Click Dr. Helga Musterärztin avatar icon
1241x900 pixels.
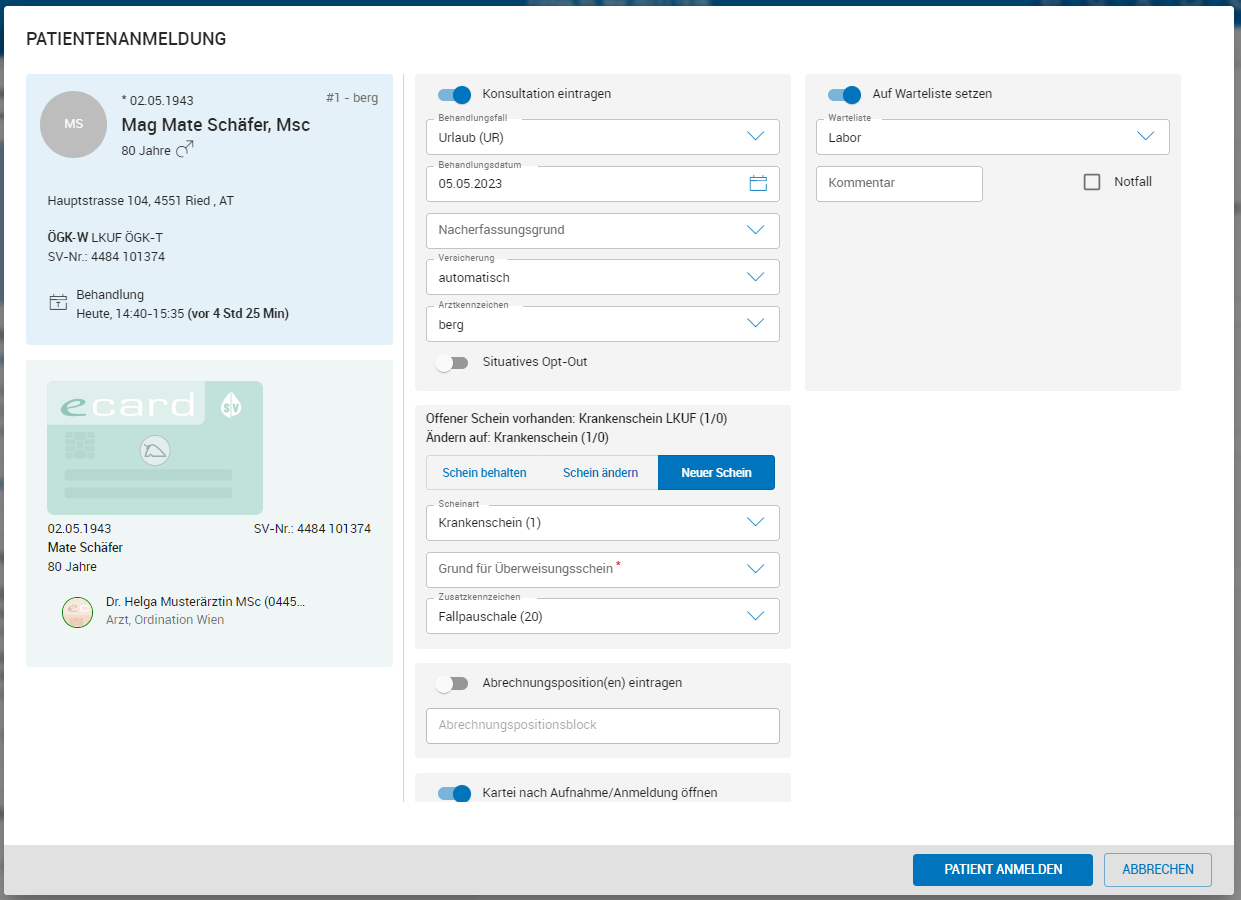pos(77,611)
